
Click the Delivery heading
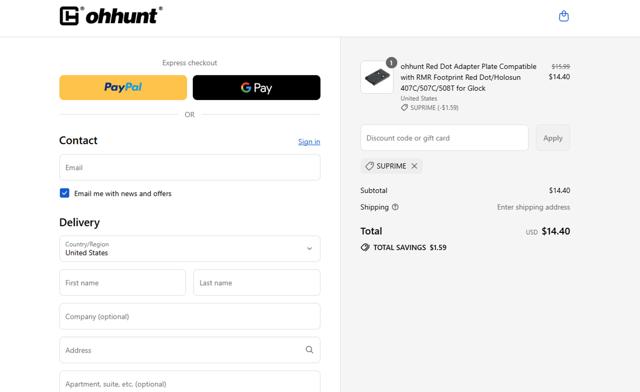80,223
